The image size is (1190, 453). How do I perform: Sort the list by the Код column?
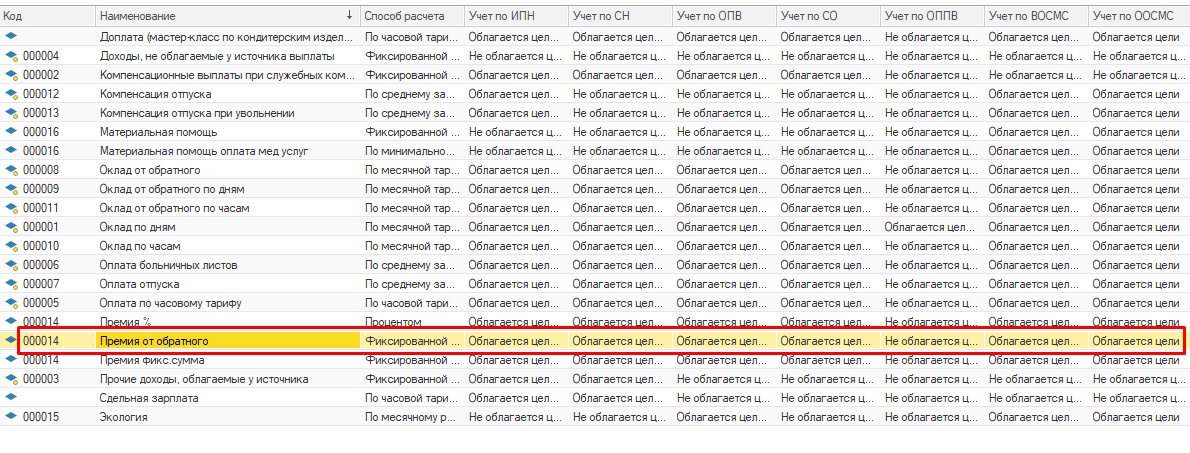click(x=48, y=15)
